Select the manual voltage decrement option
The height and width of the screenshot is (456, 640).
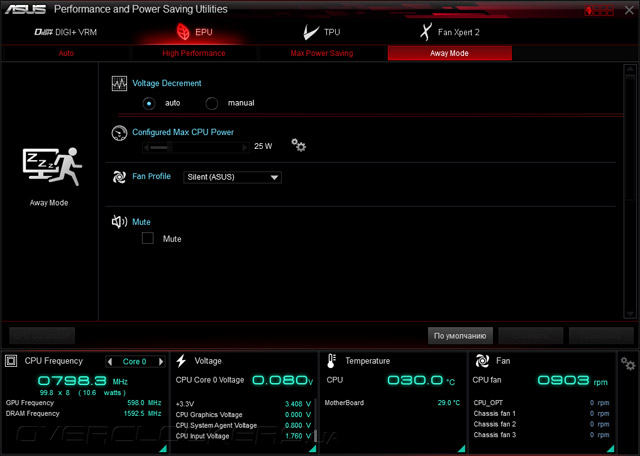coord(211,103)
